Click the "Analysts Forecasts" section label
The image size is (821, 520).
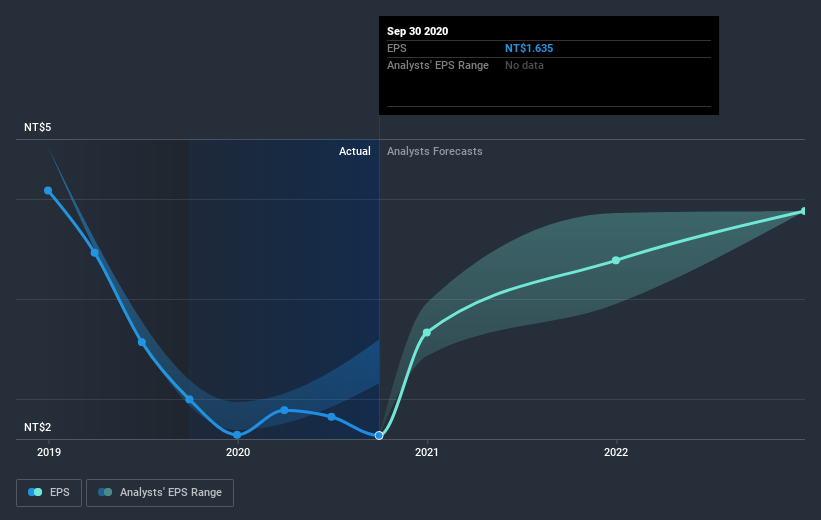click(435, 151)
